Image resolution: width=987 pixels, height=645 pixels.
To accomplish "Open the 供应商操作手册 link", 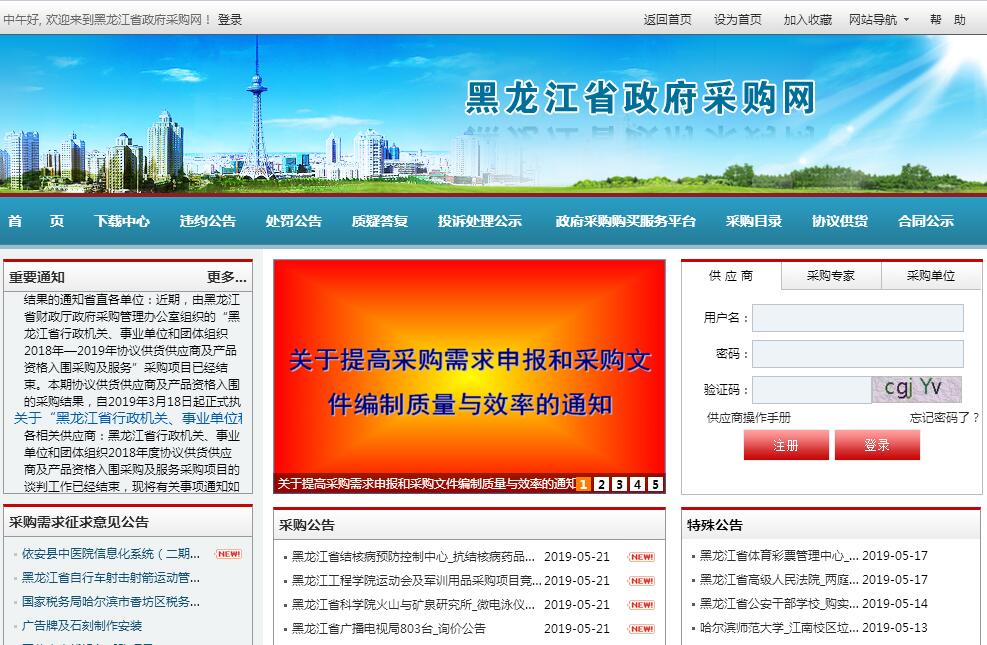I will (x=748, y=418).
